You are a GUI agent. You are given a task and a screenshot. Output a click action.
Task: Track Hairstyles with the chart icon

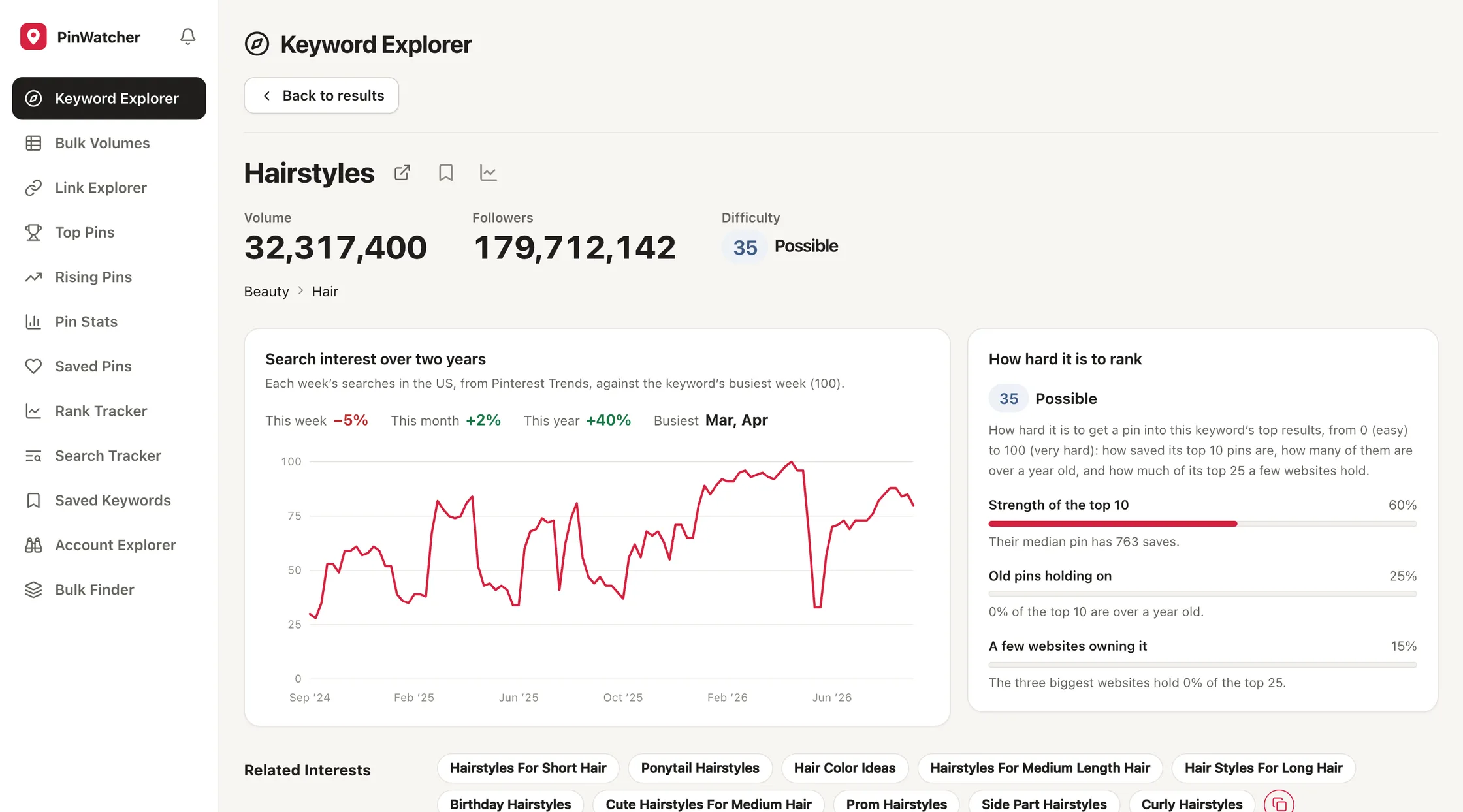[x=488, y=172]
